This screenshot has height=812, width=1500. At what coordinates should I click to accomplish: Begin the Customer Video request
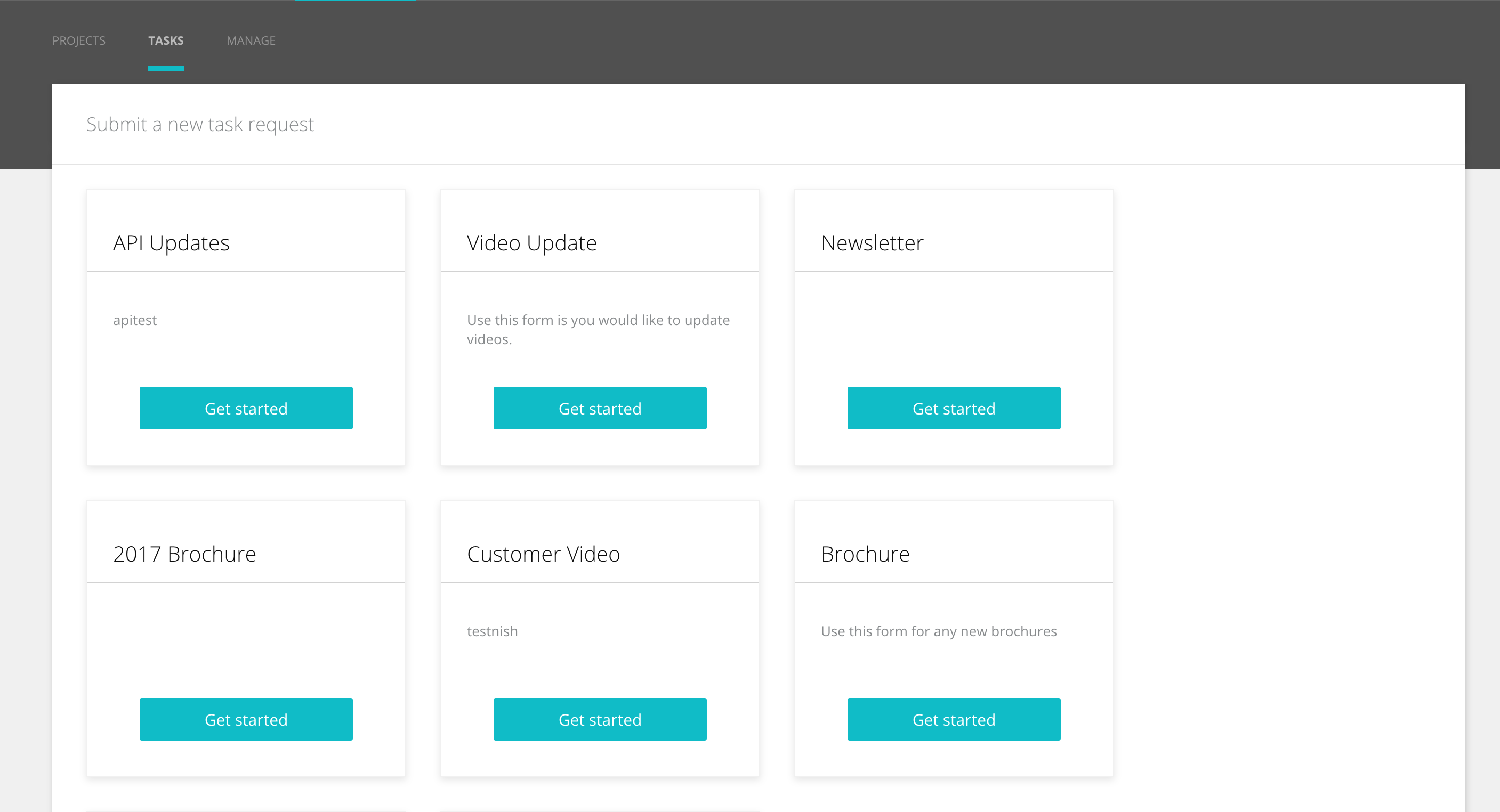pyautogui.click(x=600, y=719)
